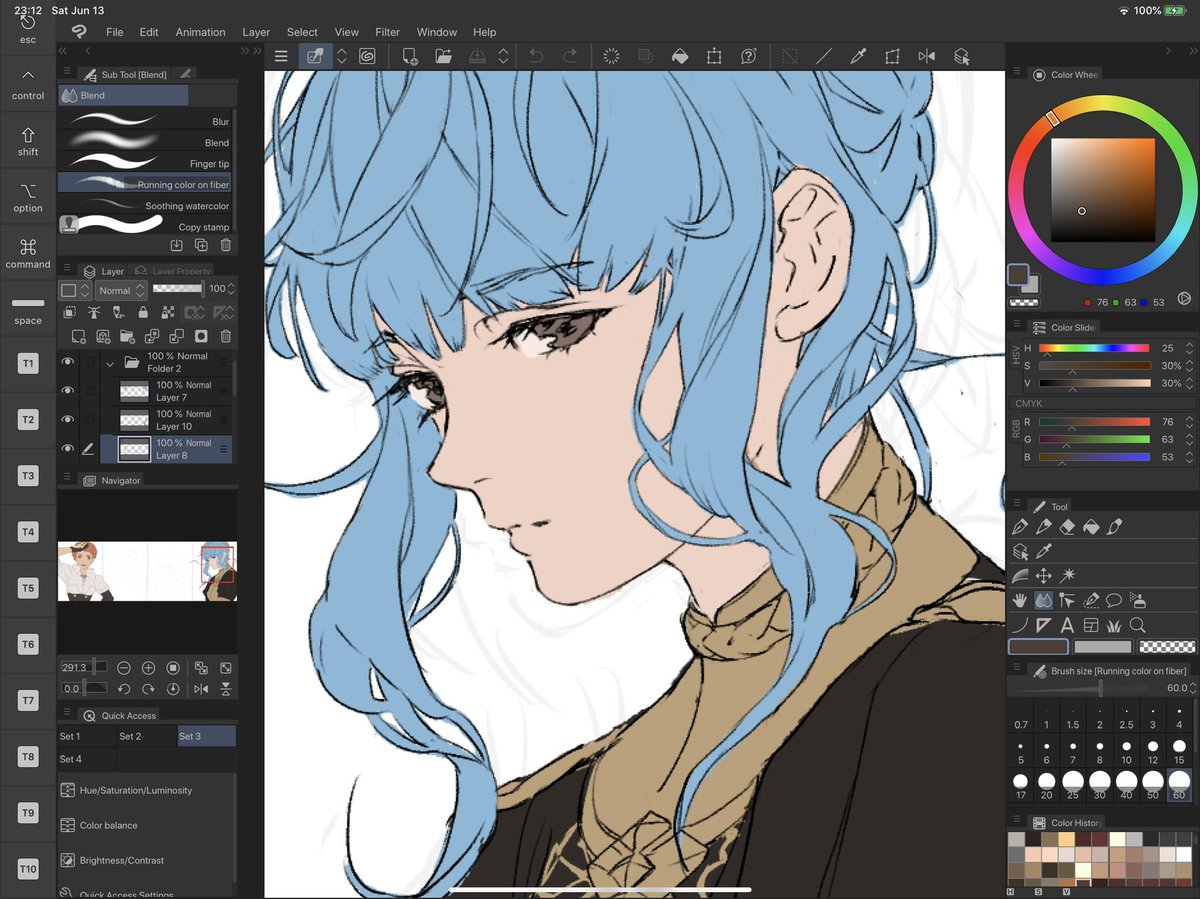Select the Finger tip sub tool
Image resolution: width=1200 pixels, height=899 pixels.
[145, 163]
